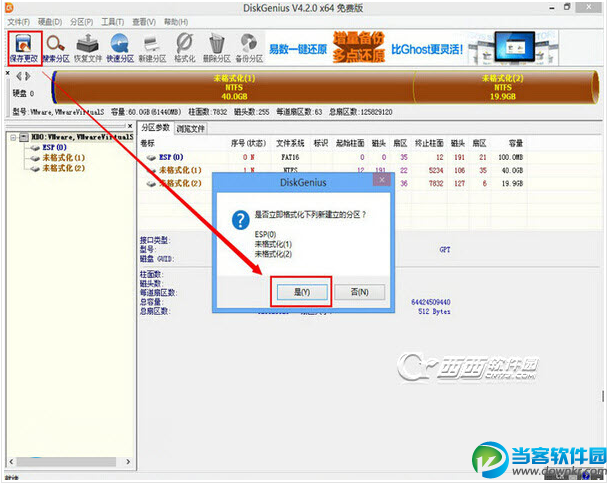Screen dimensions: 608x485
Task: Select the 未格式化(2) 19.9GB partition bar segment
Action: coord(503,87)
